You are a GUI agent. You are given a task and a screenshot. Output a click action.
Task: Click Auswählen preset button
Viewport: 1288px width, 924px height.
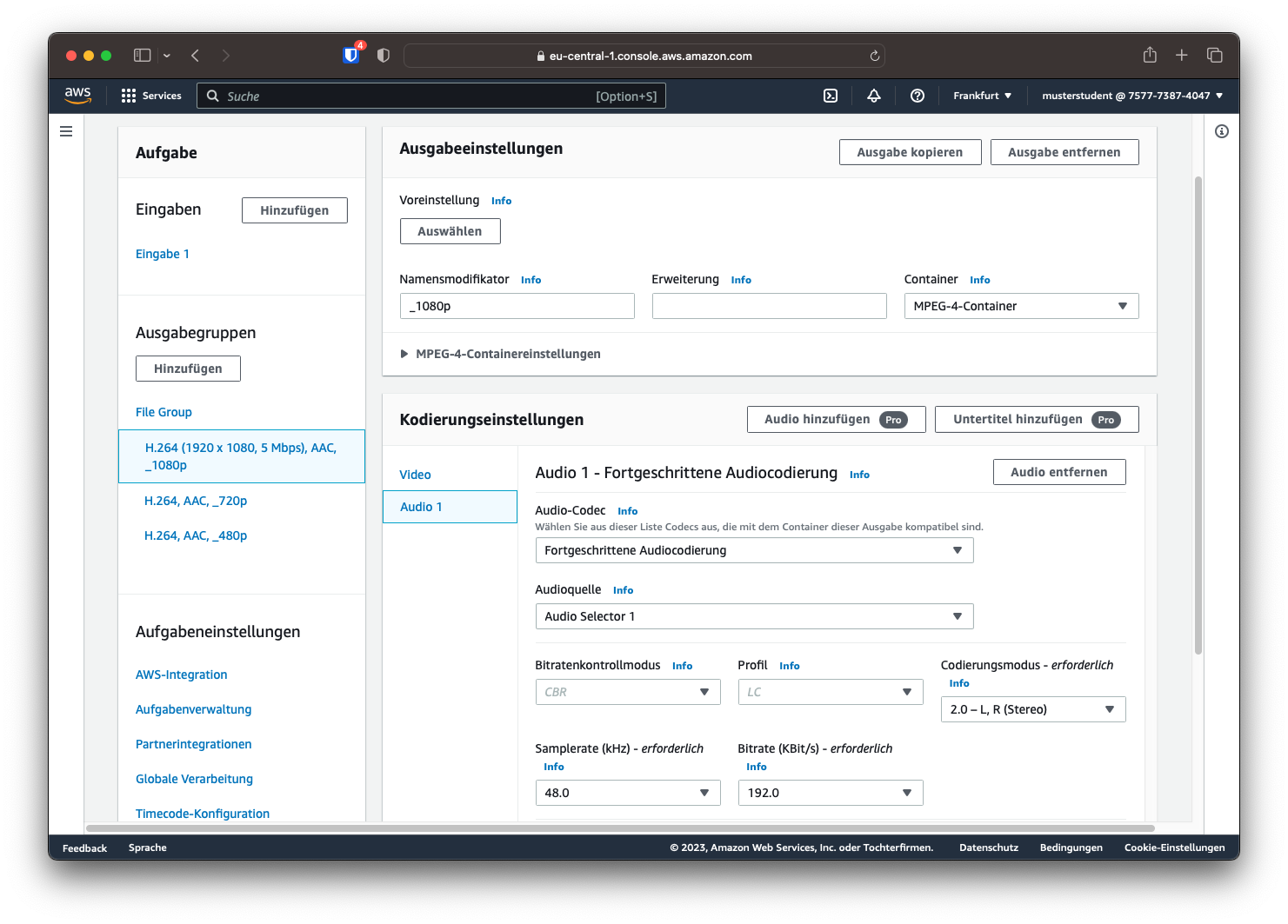pos(450,231)
